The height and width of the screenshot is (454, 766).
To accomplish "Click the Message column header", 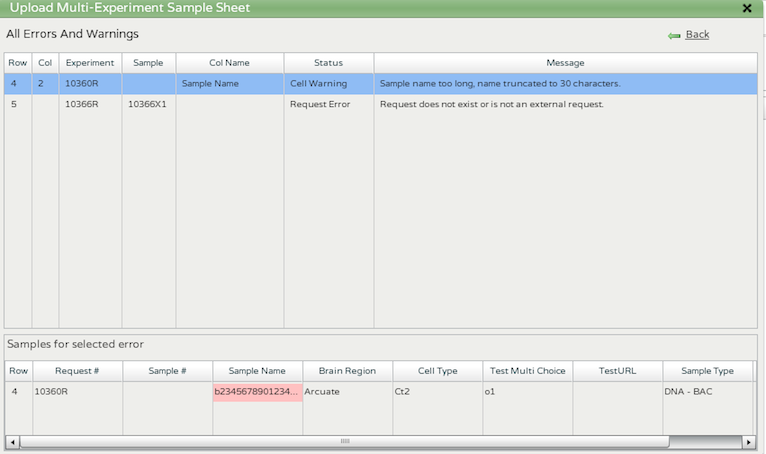I will tap(565, 63).
